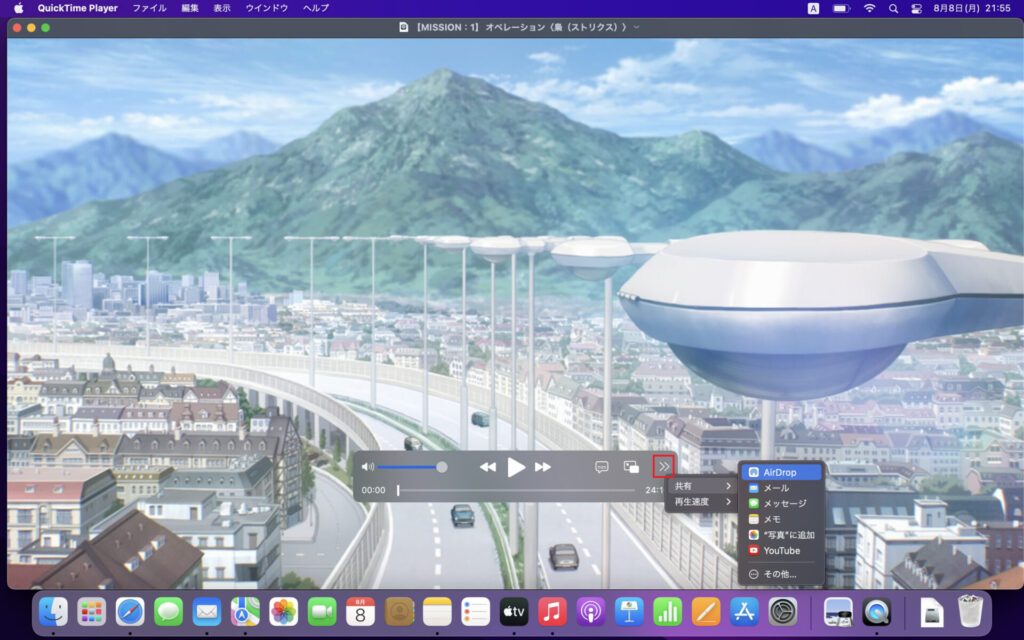1024x640 pixels.
Task: Open the 表示 menu
Action: [x=222, y=8]
